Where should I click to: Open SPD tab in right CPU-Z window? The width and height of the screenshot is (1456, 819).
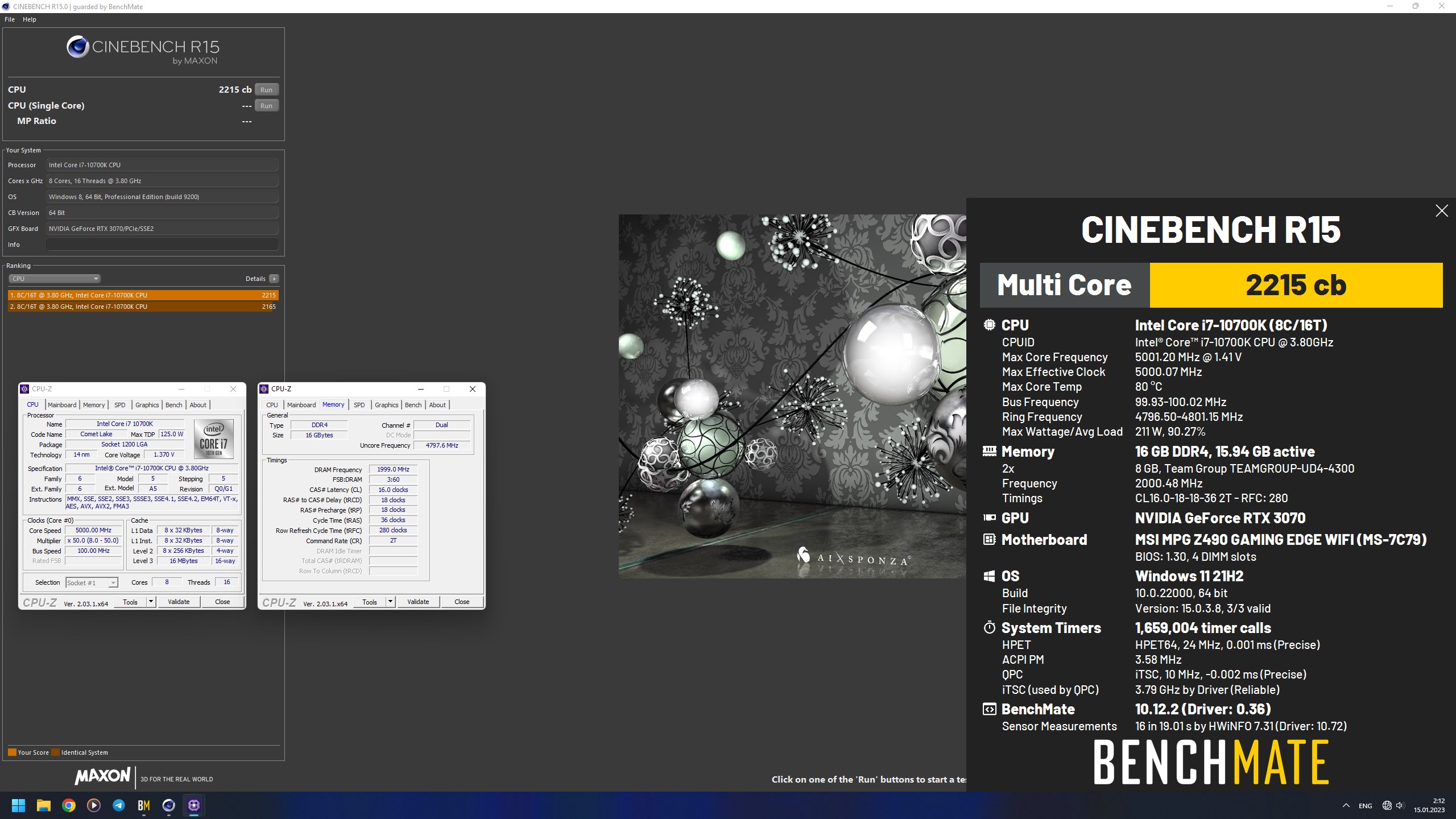[x=359, y=405]
